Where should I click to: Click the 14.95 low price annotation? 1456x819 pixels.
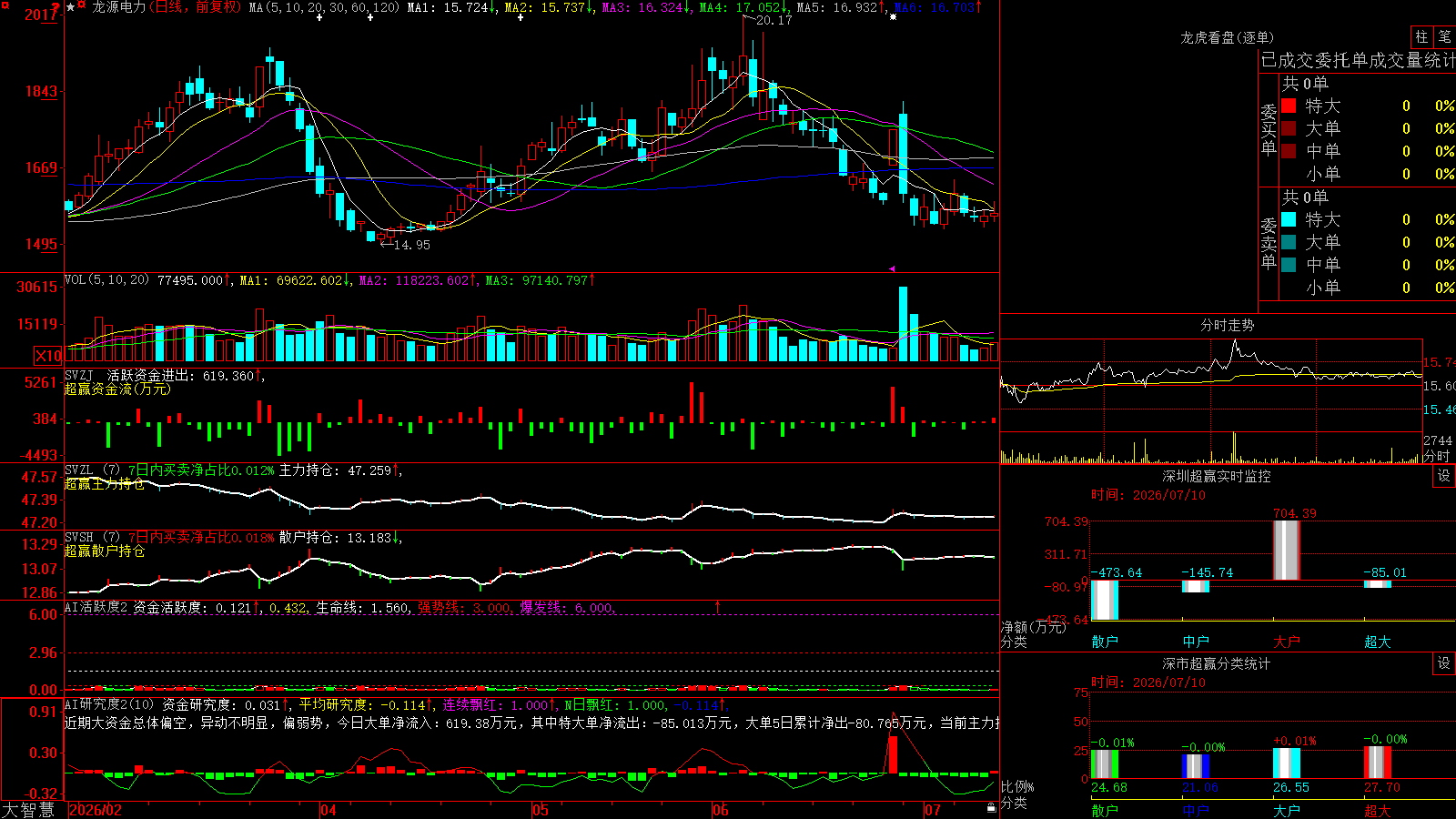pos(411,245)
